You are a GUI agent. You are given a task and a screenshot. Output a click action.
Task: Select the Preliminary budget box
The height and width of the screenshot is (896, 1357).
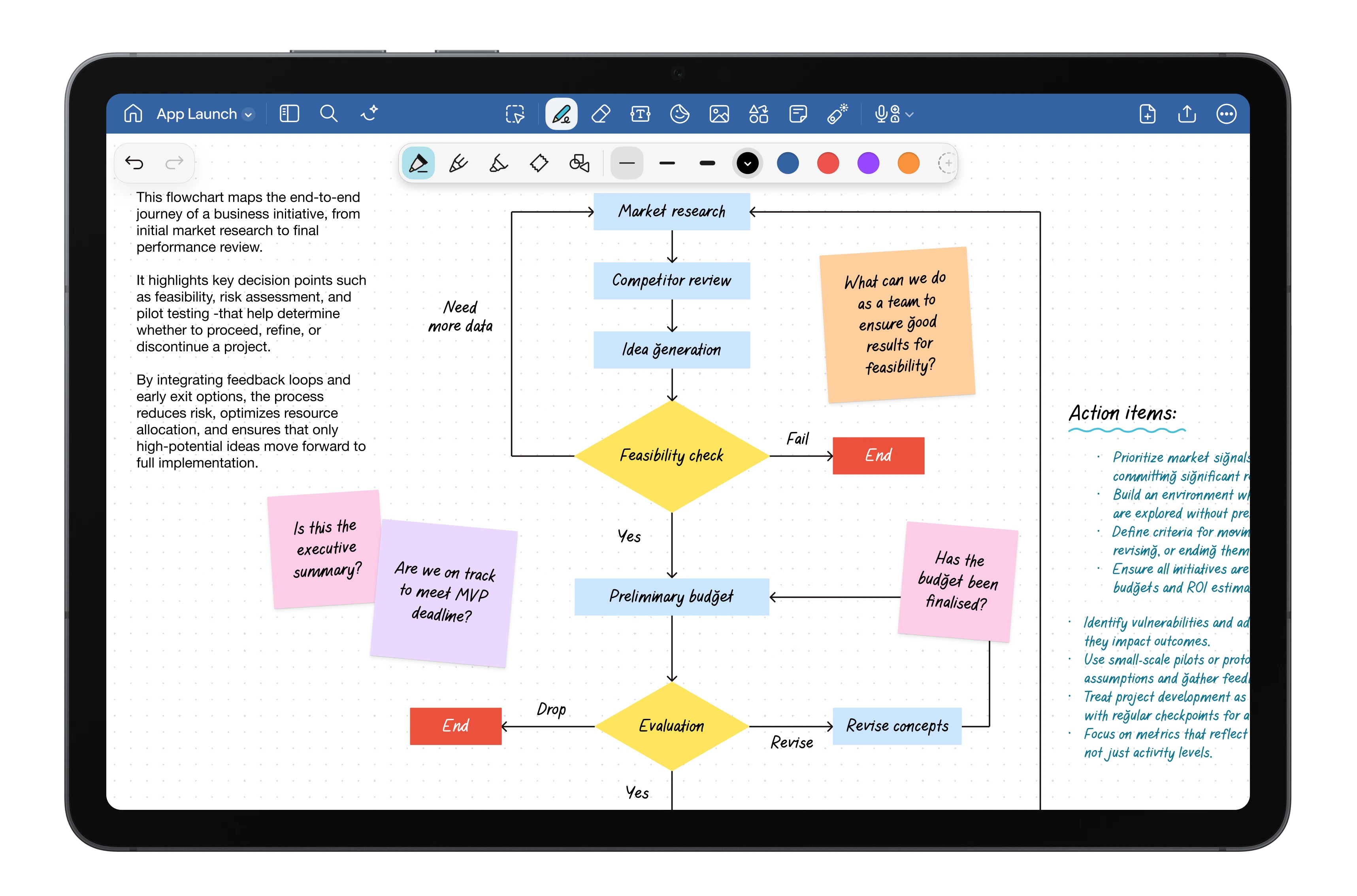coord(671,596)
